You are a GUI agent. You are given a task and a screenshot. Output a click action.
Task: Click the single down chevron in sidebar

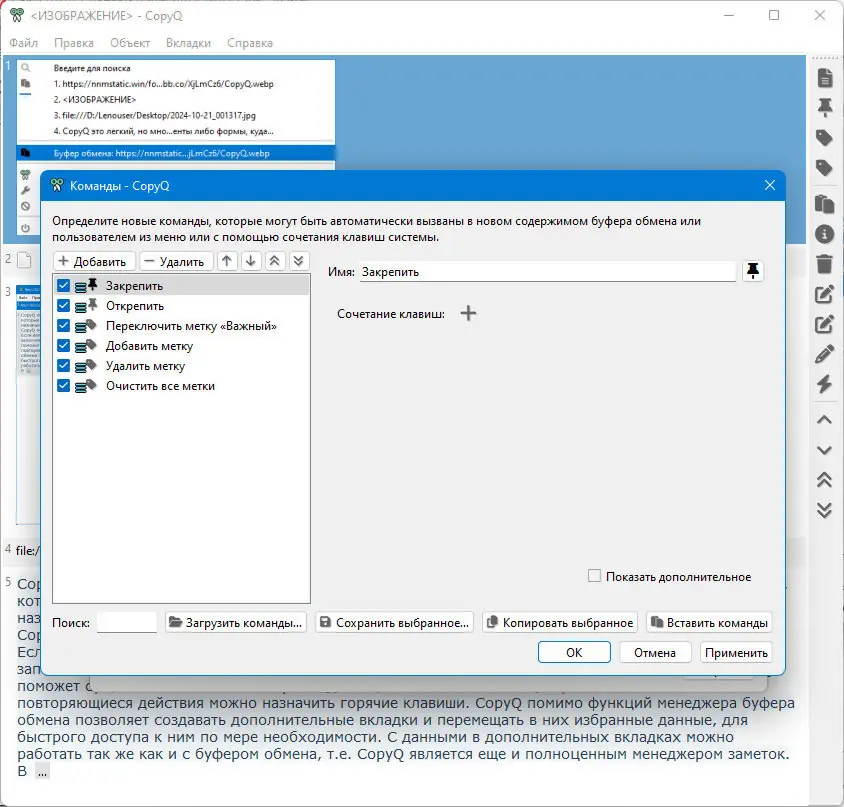(825, 450)
